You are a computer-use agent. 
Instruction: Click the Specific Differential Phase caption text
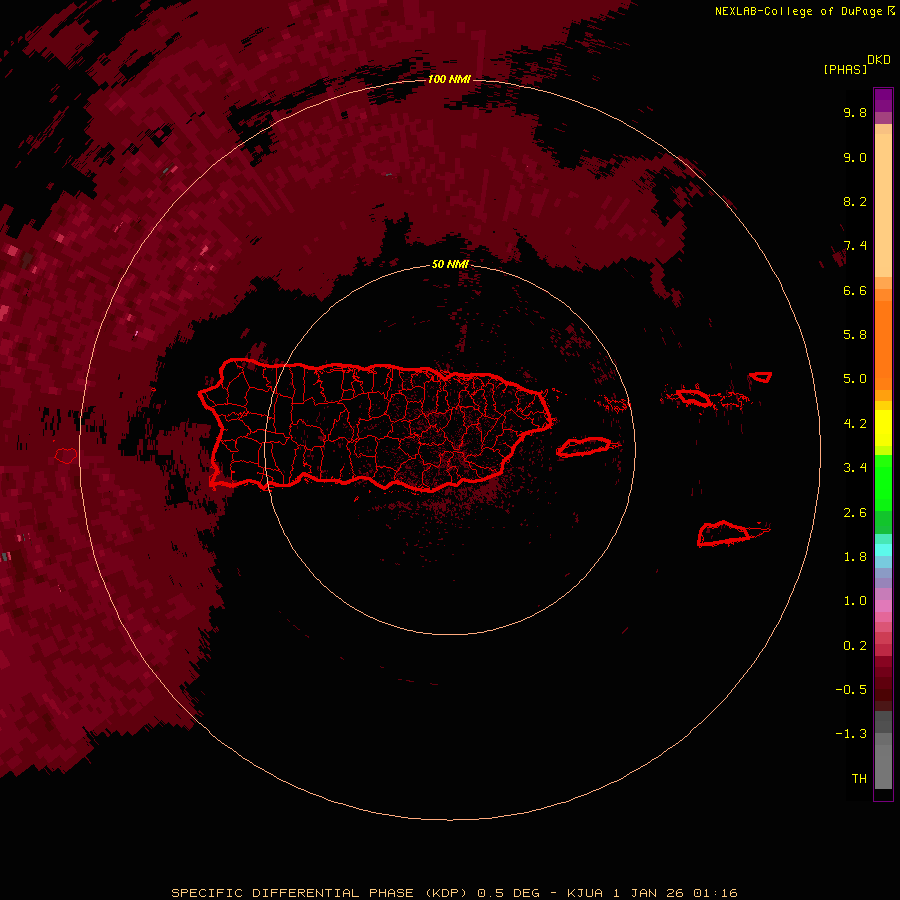point(454,893)
